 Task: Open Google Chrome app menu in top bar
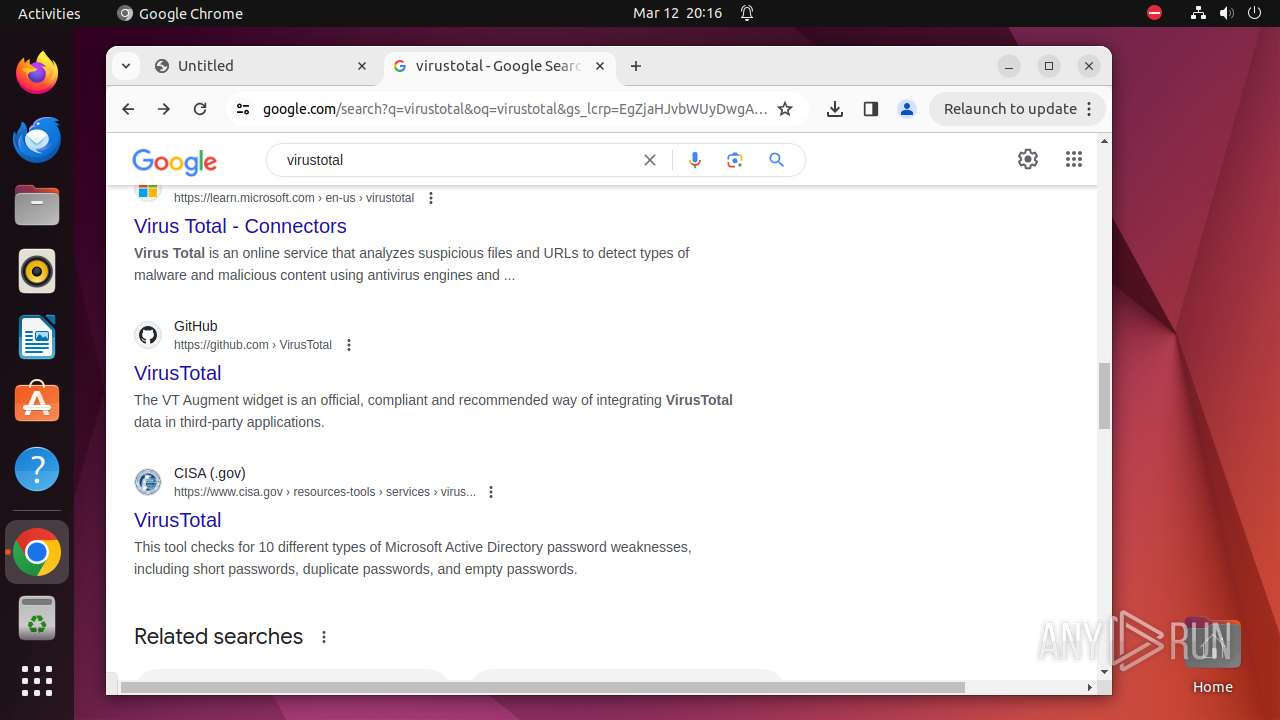click(180, 13)
